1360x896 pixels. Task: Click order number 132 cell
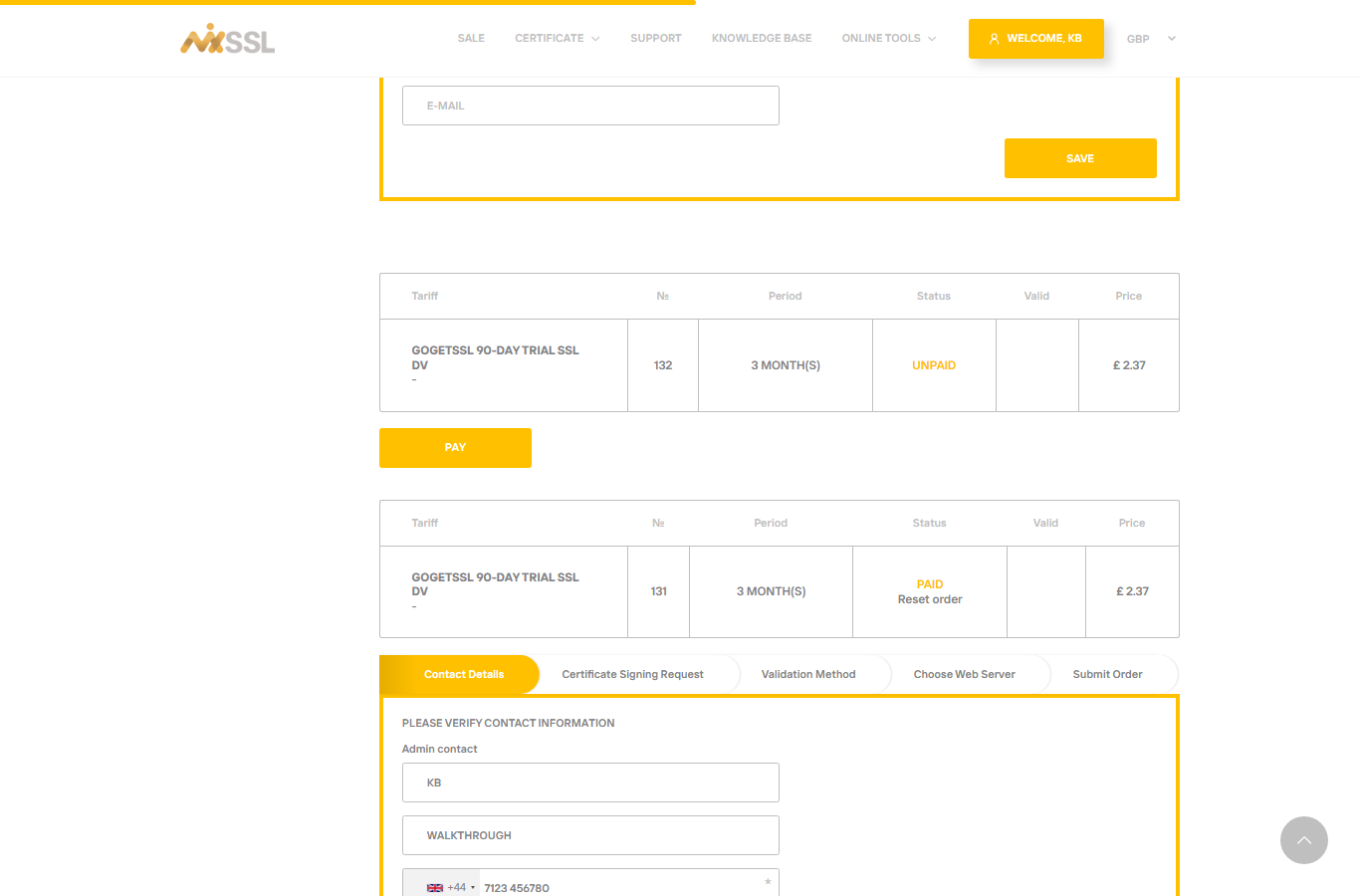(x=663, y=365)
